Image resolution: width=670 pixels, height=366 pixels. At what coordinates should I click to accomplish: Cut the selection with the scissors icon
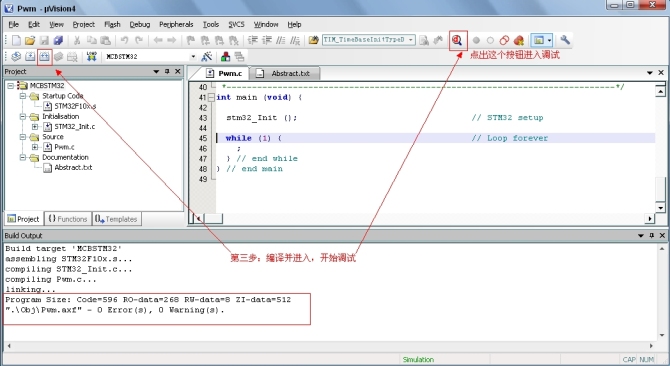point(77,40)
